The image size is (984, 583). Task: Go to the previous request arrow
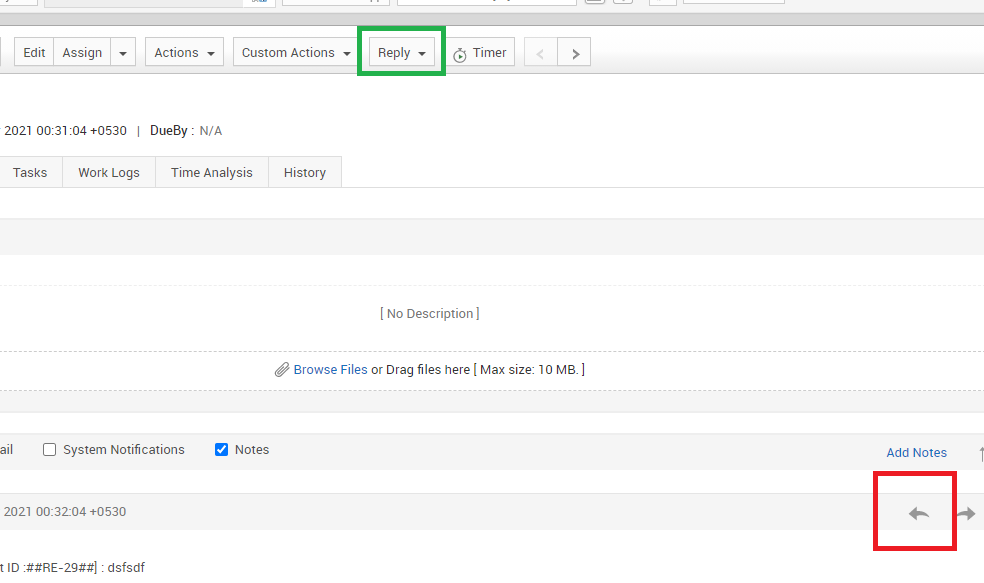[540, 53]
